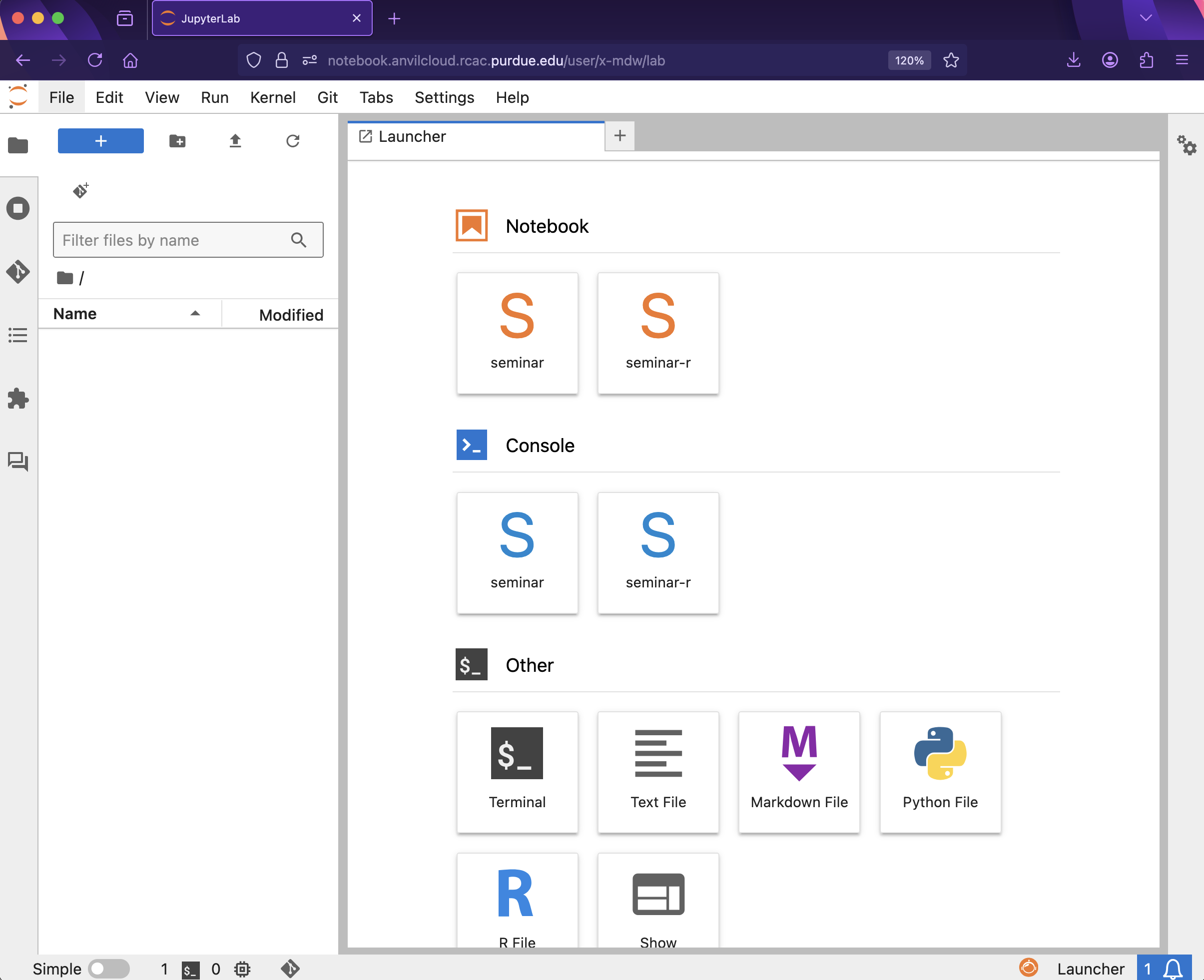Click the notification bell in the status bar
This screenshot has width=1204, height=980.
1171,968
